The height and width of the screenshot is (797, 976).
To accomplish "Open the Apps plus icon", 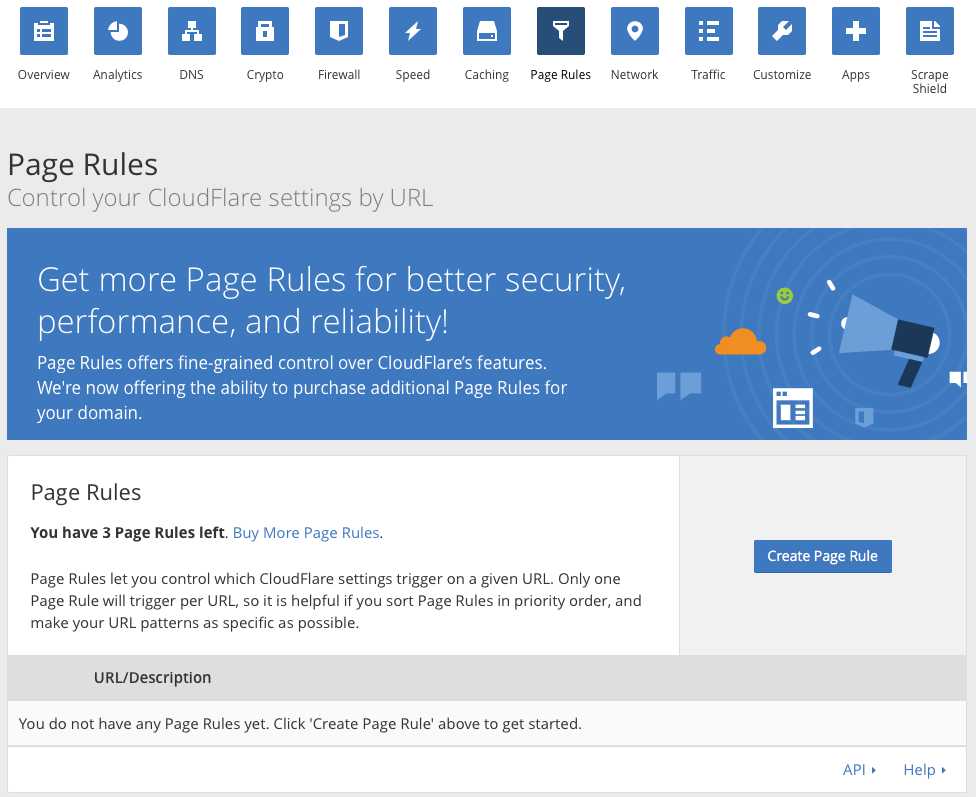I will pos(856,31).
